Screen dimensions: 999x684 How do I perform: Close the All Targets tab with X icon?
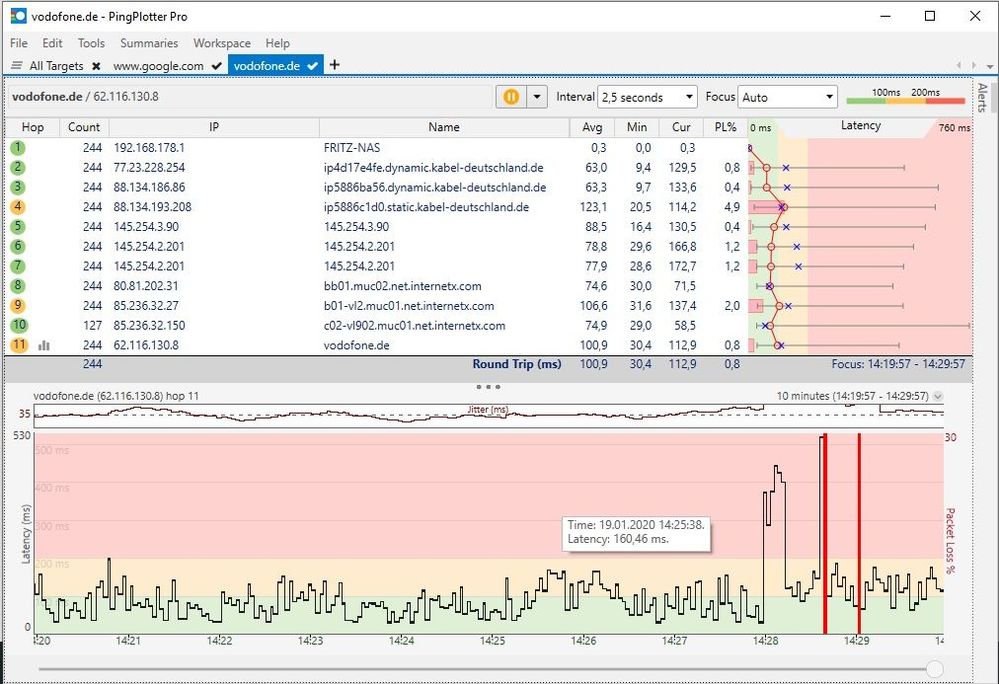(x=96, y=66)
